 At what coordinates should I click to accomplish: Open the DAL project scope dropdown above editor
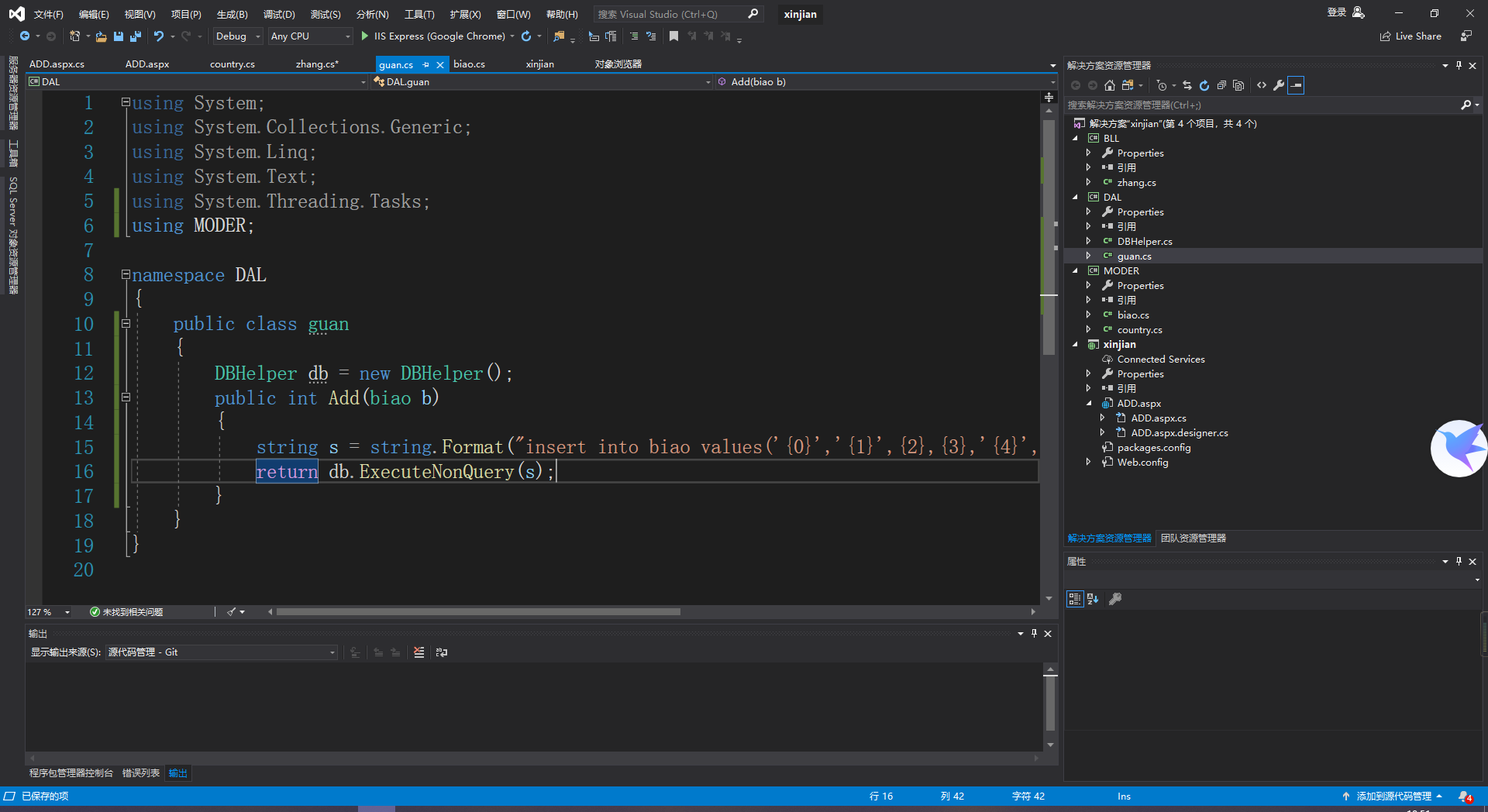coord(198,82)
